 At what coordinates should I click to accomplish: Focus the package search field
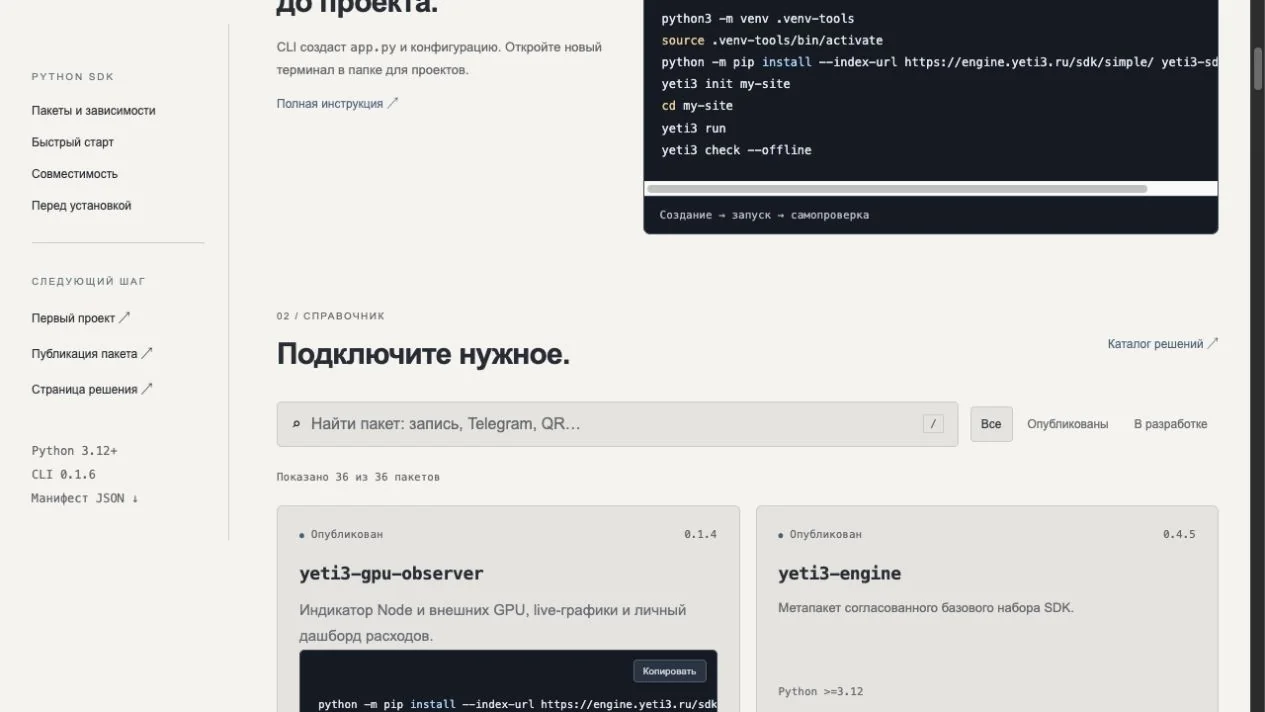pyautogui.click(x=617, y=424)
